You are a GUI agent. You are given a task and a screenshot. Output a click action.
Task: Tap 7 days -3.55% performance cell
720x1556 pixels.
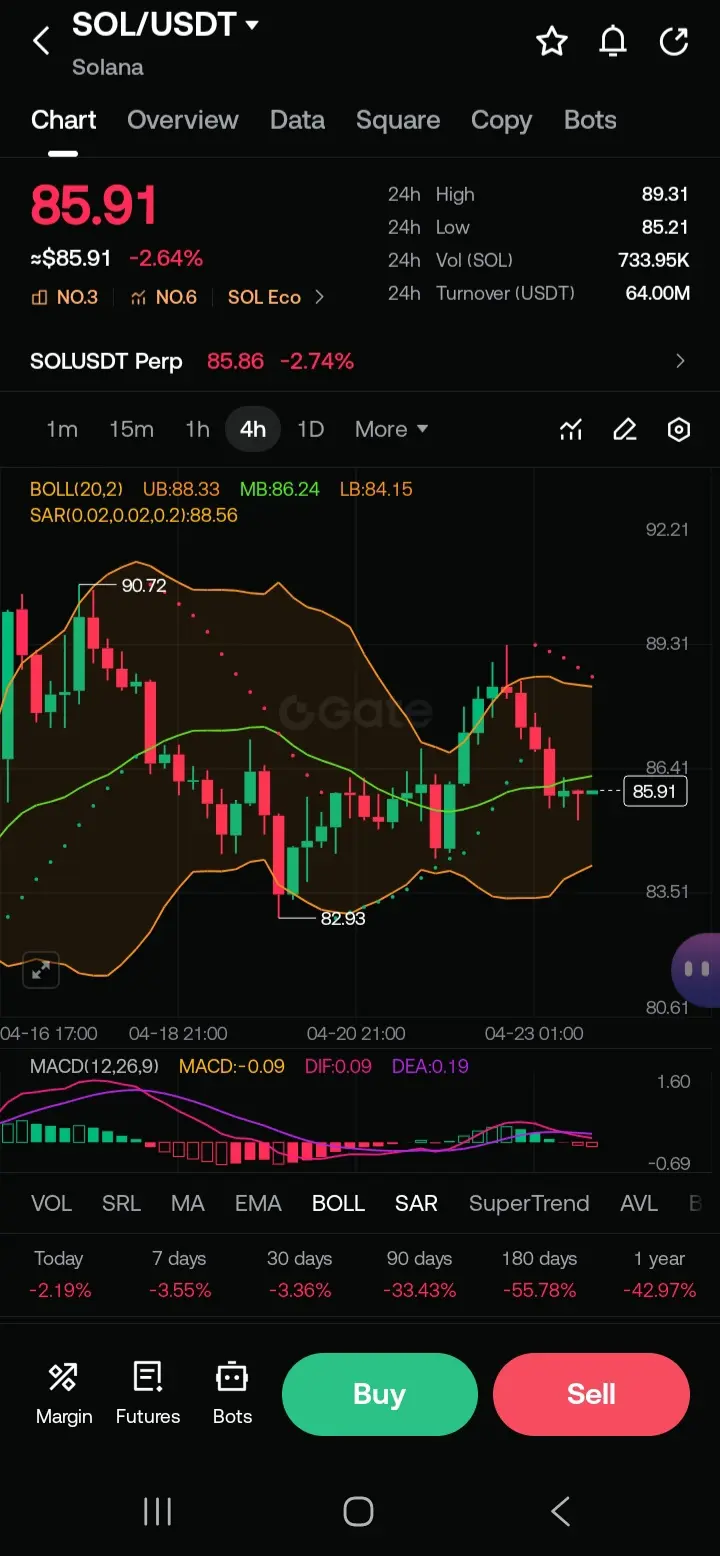[180, 1274]
